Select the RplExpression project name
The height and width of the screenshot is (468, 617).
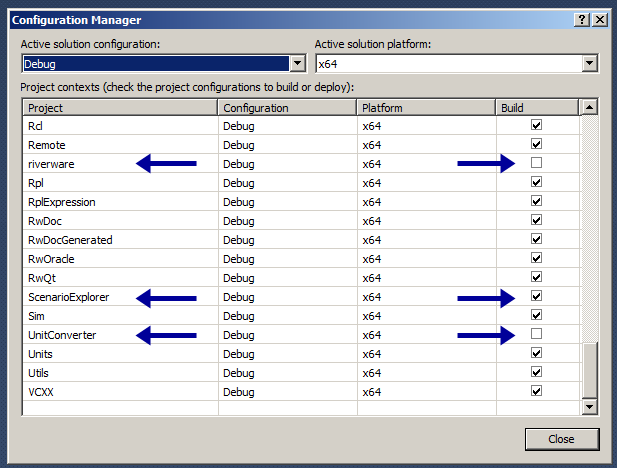click(x=62, y=202)
